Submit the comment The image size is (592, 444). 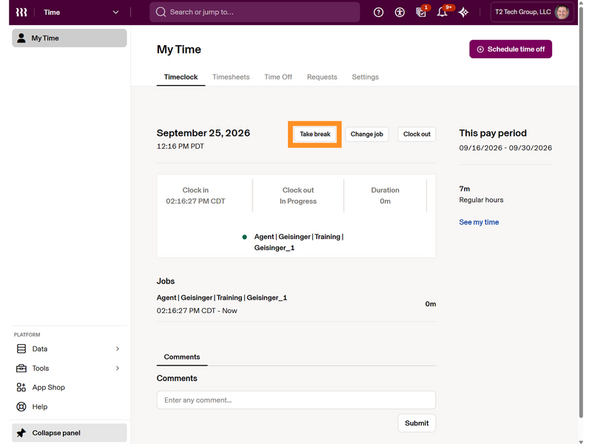[x=416, y=423]
